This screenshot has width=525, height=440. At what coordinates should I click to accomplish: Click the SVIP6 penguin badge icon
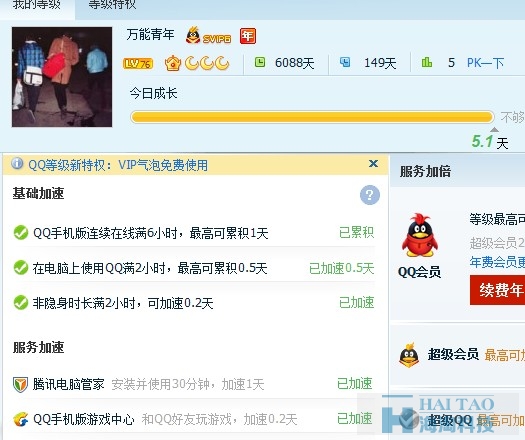point(208,36)
